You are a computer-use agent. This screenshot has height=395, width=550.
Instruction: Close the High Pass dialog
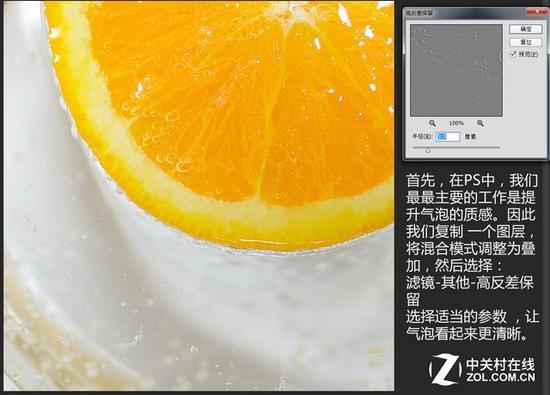coord(537,12)
